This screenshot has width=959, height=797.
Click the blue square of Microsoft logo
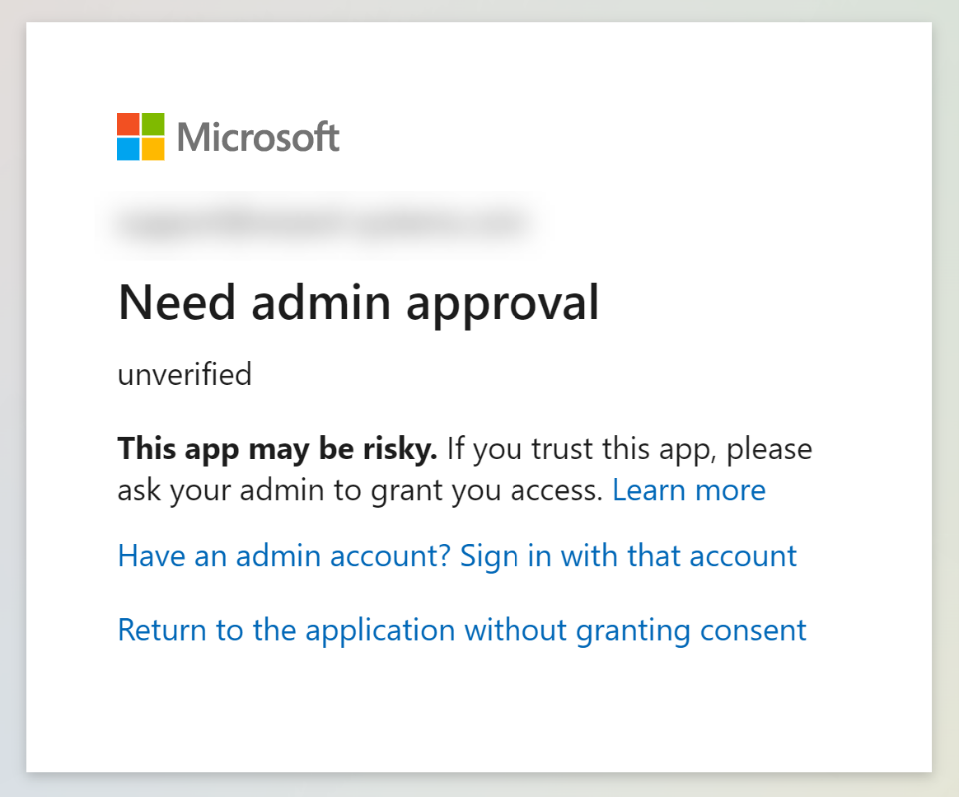point(128,149)
